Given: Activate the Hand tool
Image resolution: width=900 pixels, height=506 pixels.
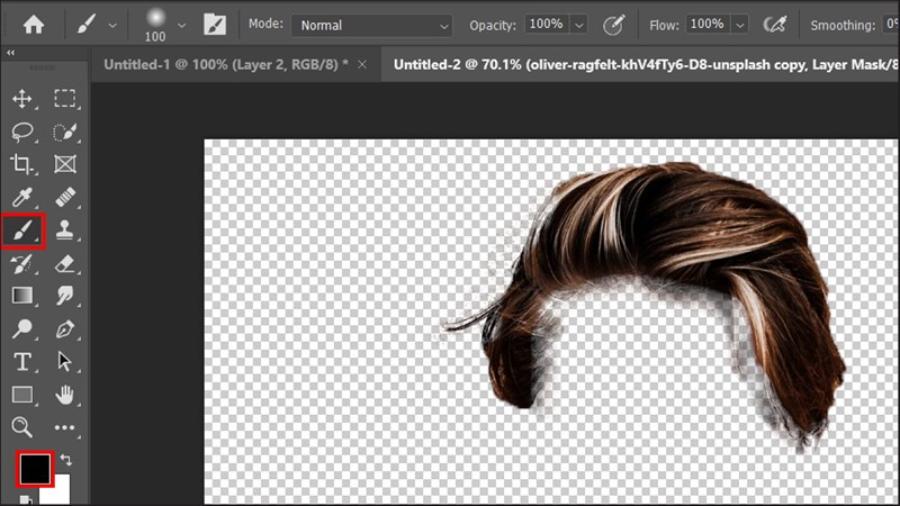Looking at the screenshot, I should tap(65, 394).
